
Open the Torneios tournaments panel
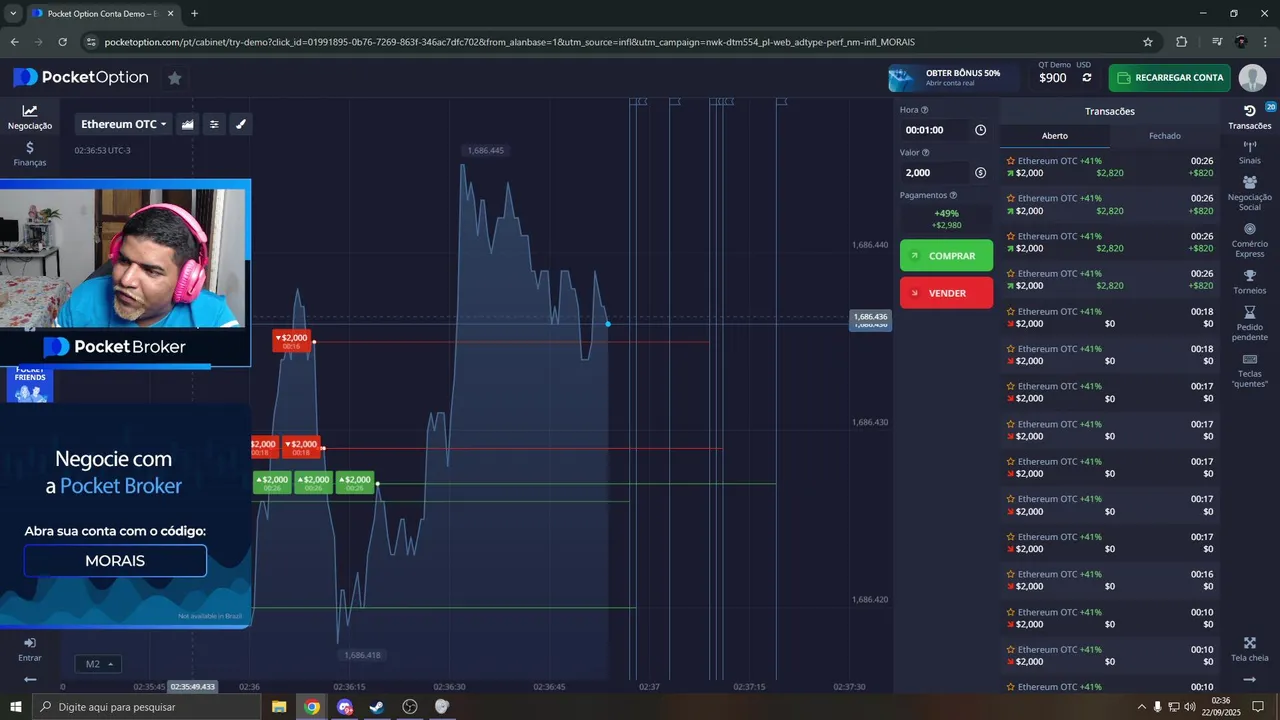pyautogui.click(x=1250, y=282)
